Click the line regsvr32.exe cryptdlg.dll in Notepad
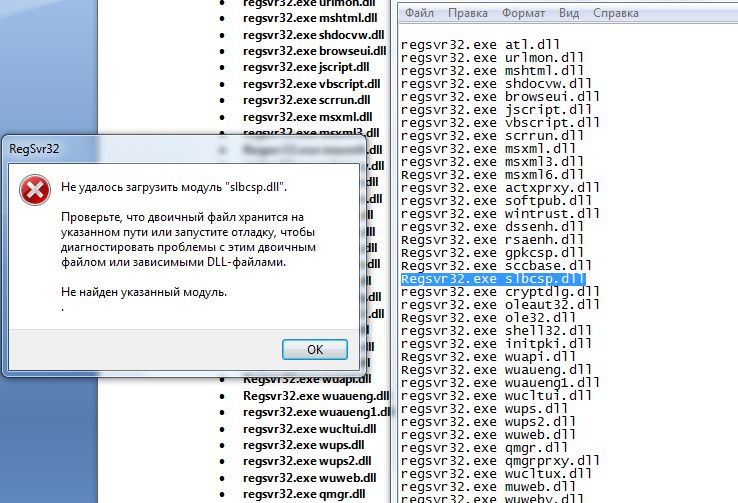Screen dimensions: 738x503 pos(500,292)
